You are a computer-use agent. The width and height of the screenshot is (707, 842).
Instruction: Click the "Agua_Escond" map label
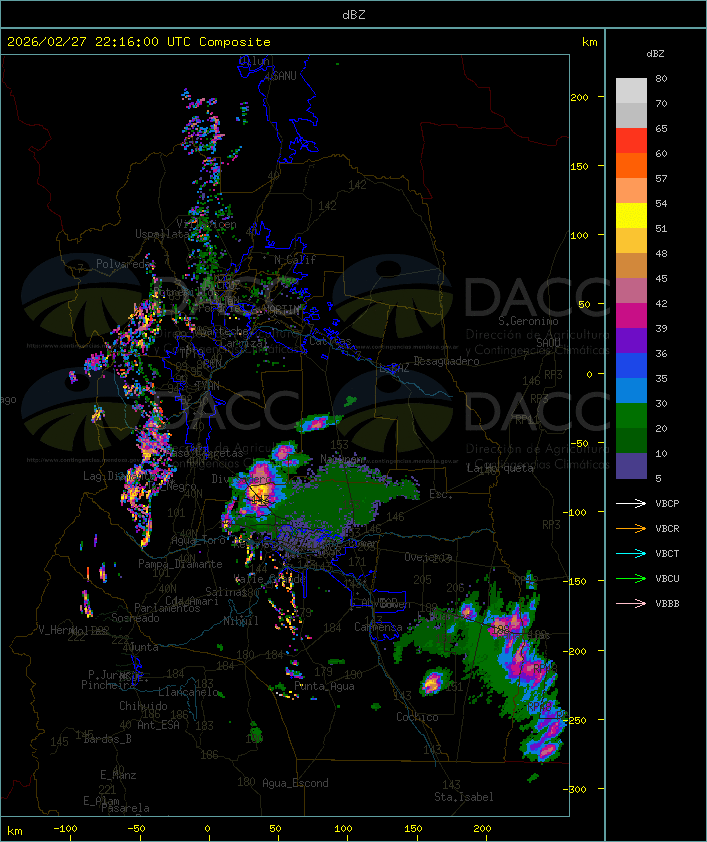pyautogui.click(x=295, y=783)
